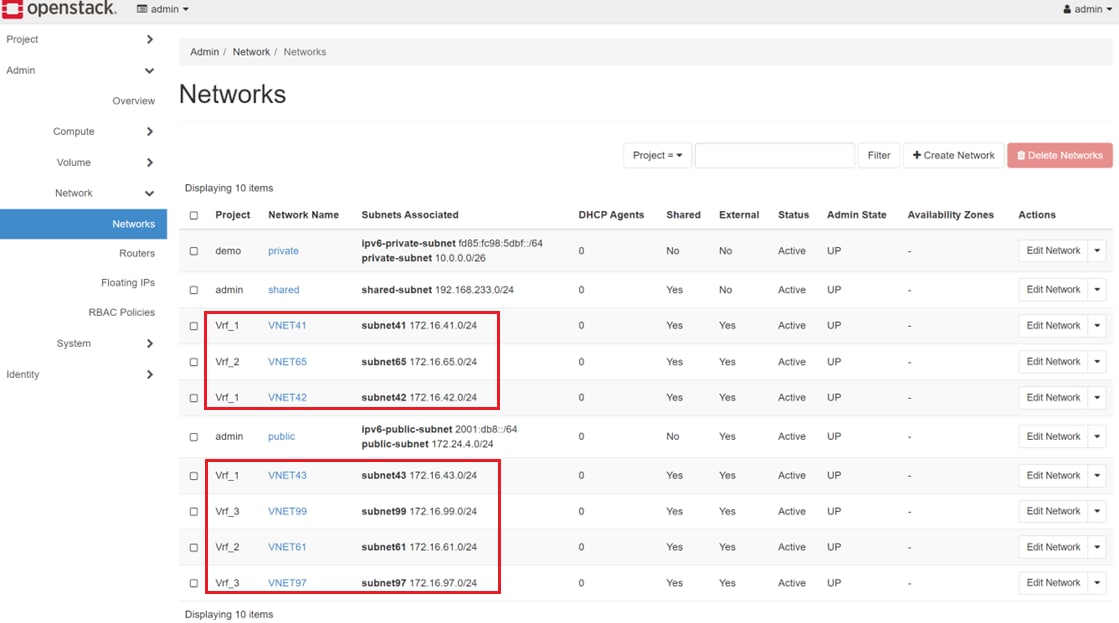Click the Delete Networks button
The height and width of the screenshot is (623, 1119).
pos(1060,155)
